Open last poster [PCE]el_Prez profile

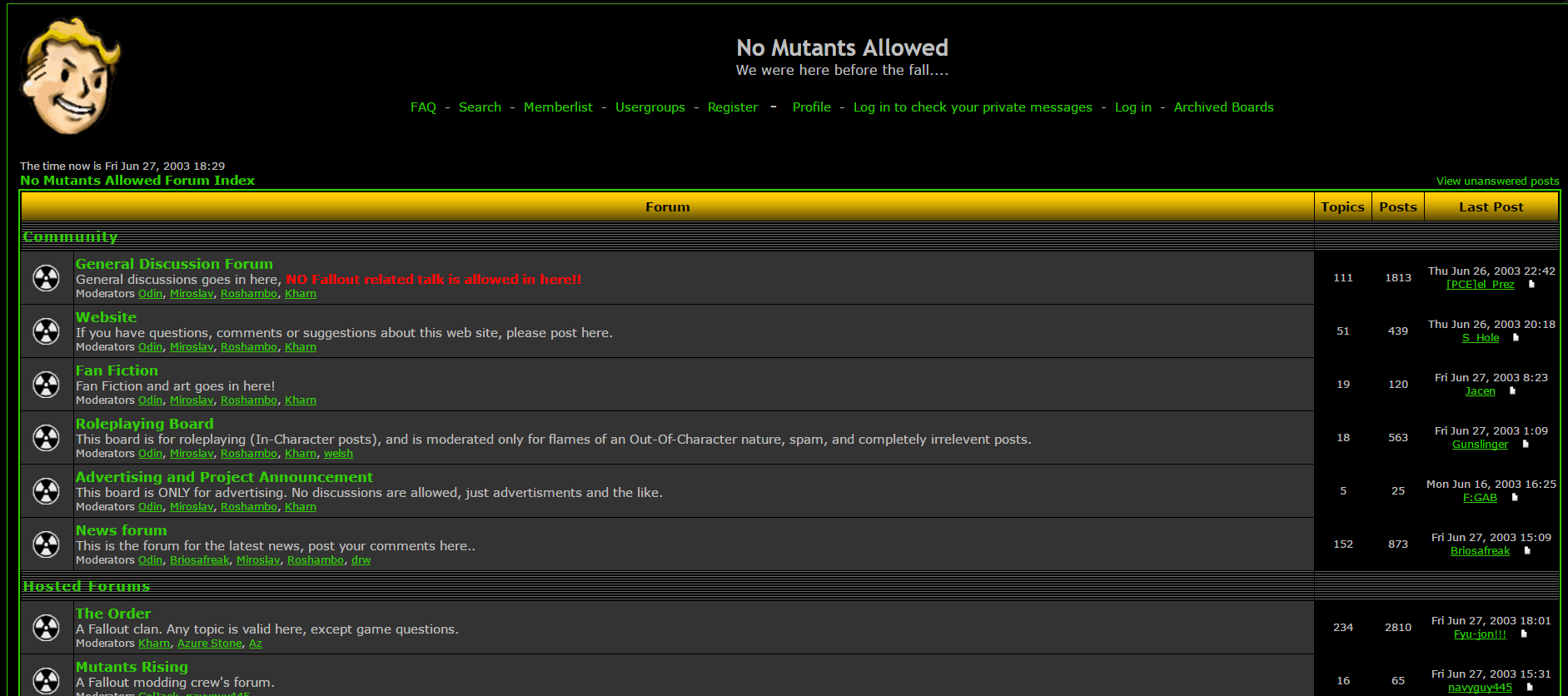point(1480,285)
